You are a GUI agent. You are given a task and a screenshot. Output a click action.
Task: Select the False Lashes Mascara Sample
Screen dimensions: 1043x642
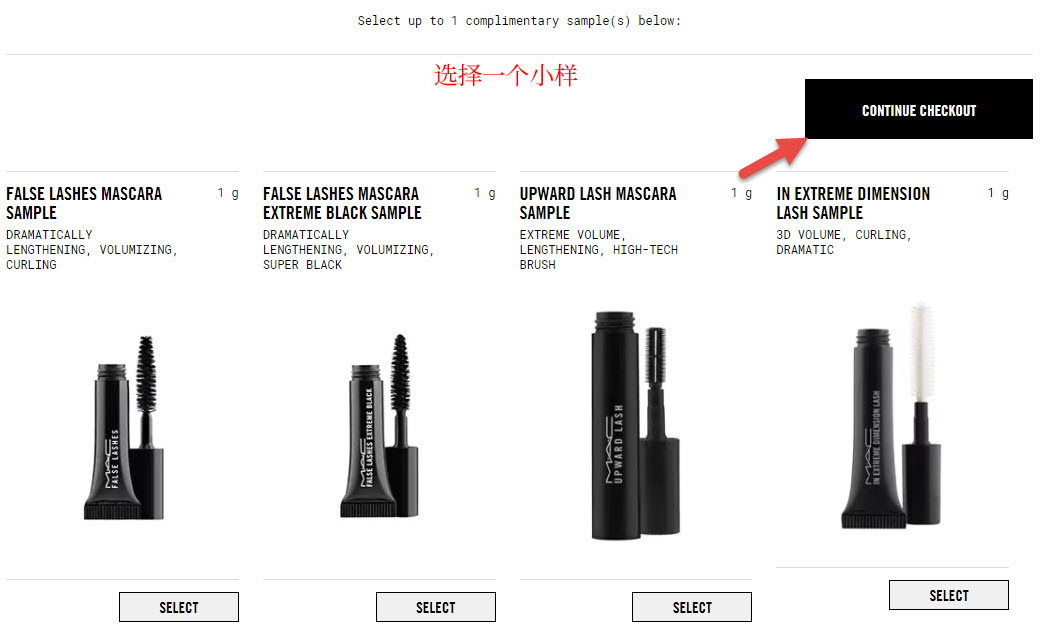[179, 607]
